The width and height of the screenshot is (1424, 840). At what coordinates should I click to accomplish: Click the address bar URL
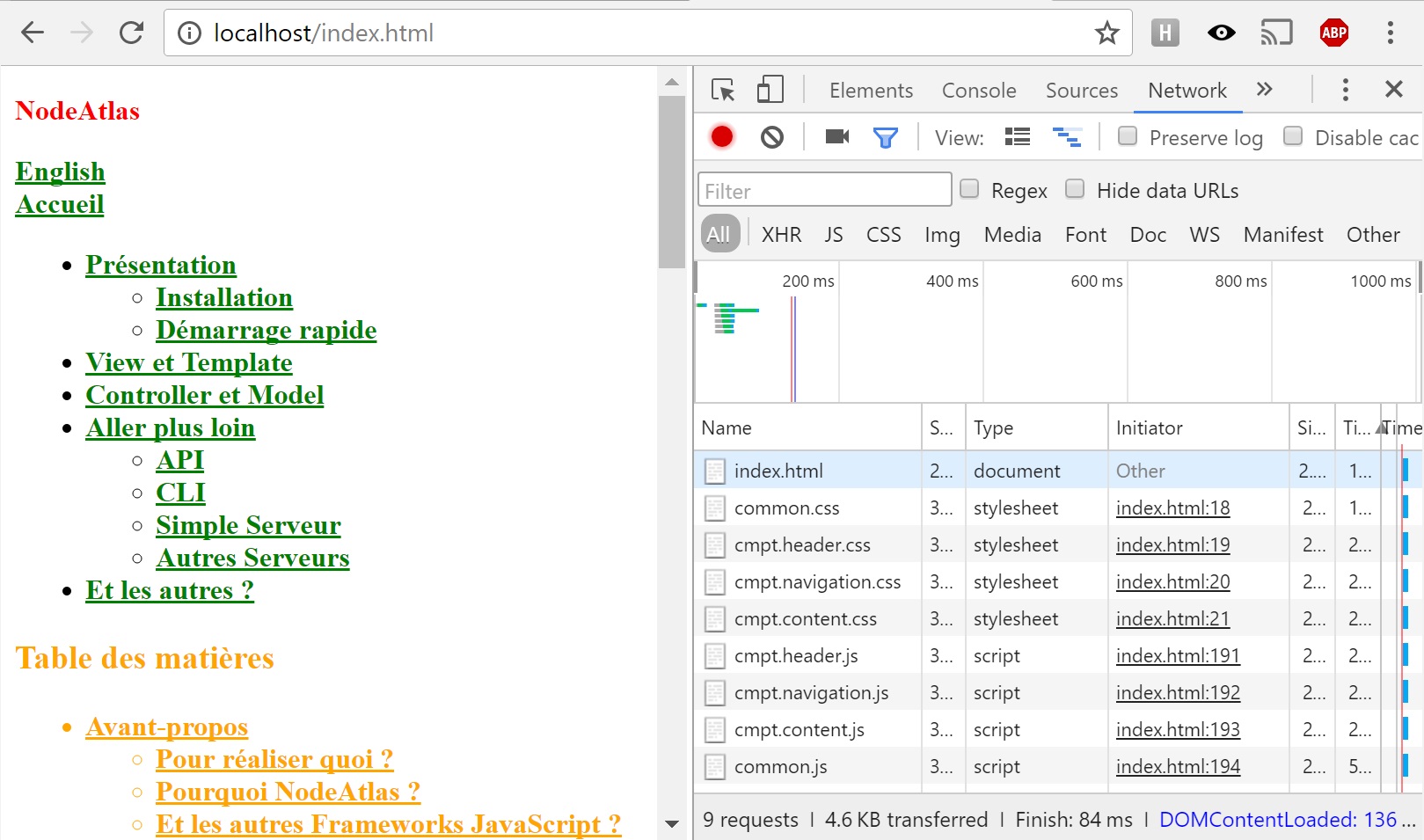tap(324, 33)
